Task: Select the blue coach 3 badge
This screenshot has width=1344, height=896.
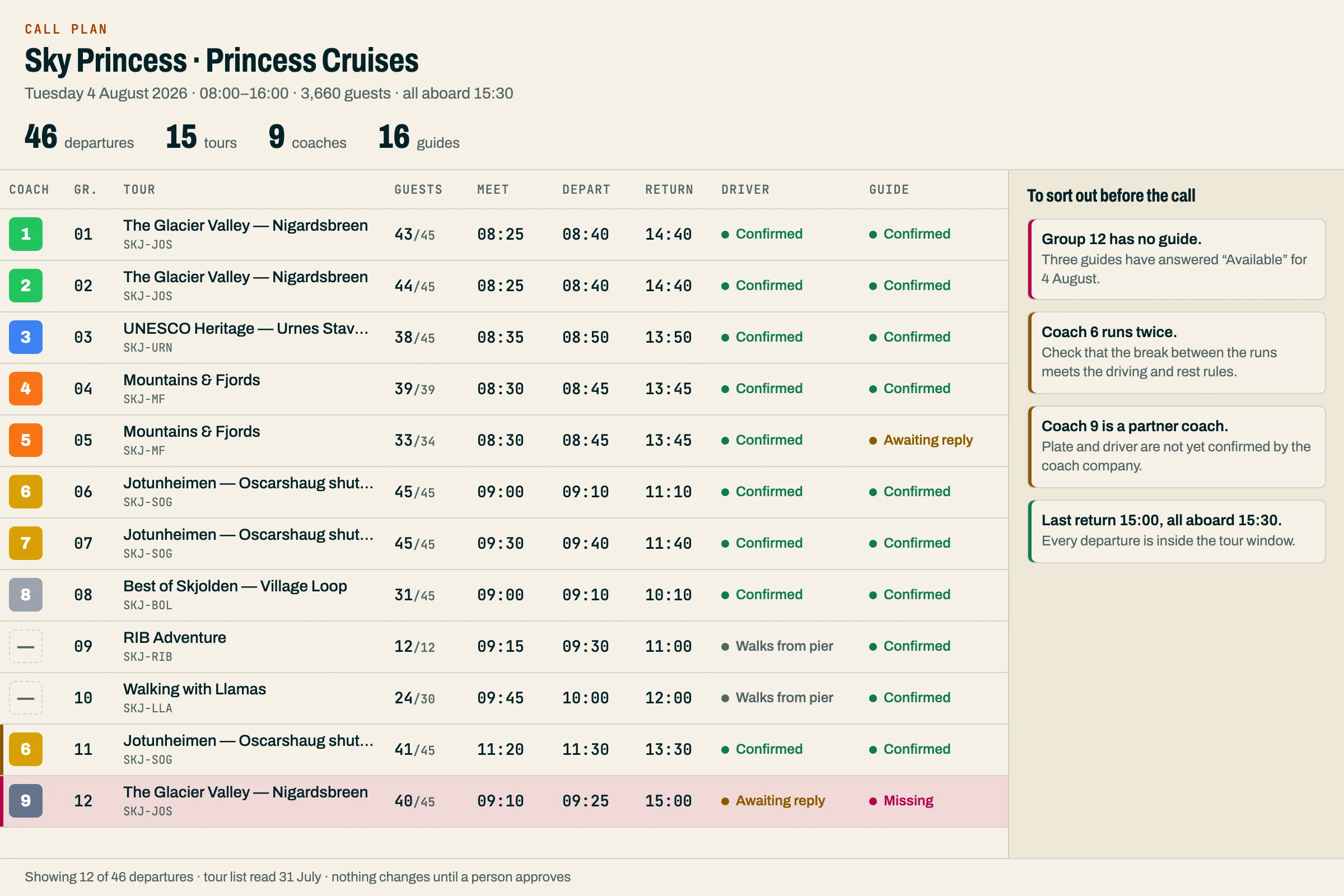Action: (26, 337)
